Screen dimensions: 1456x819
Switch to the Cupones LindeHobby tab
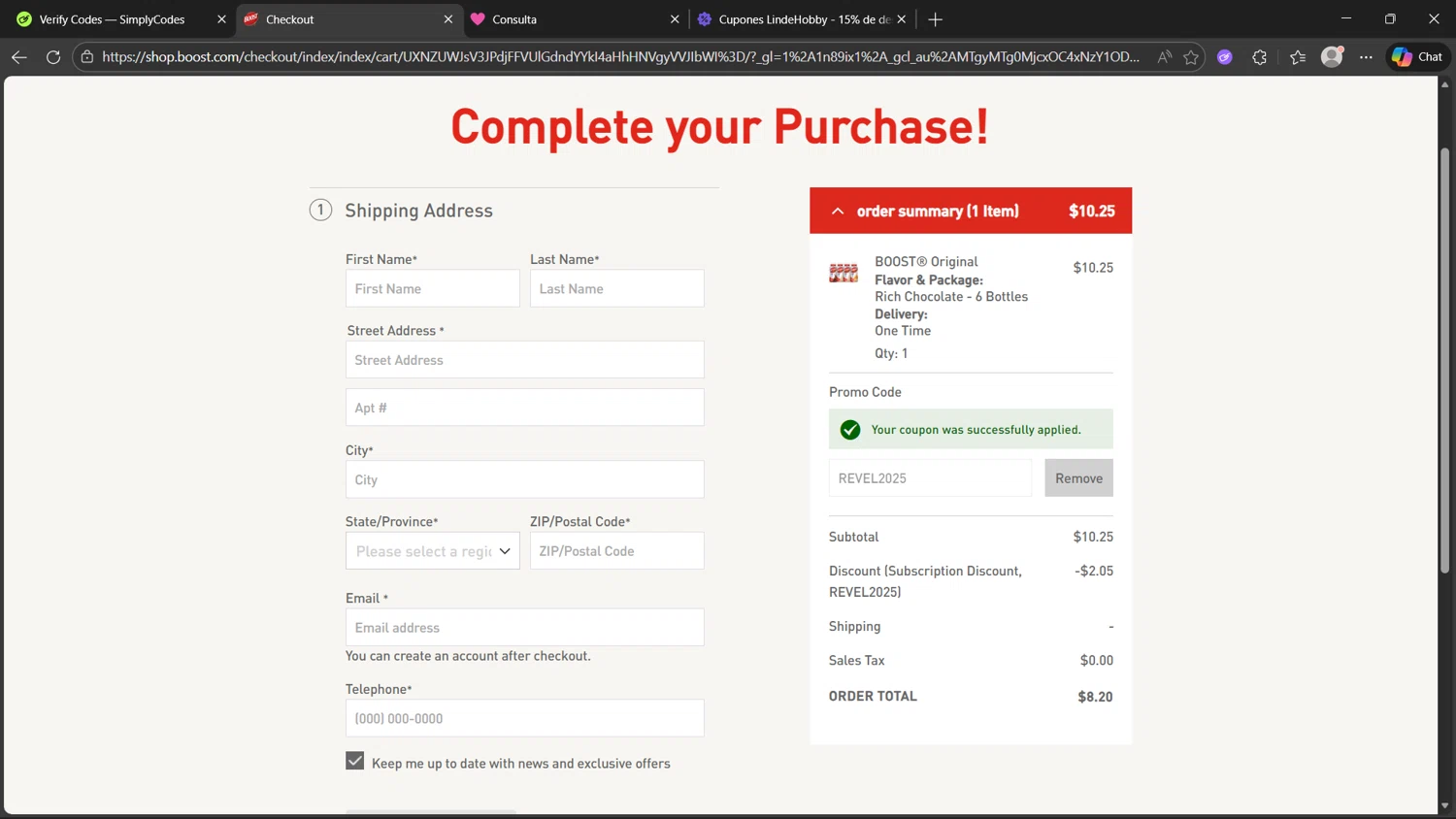(796, 19)
